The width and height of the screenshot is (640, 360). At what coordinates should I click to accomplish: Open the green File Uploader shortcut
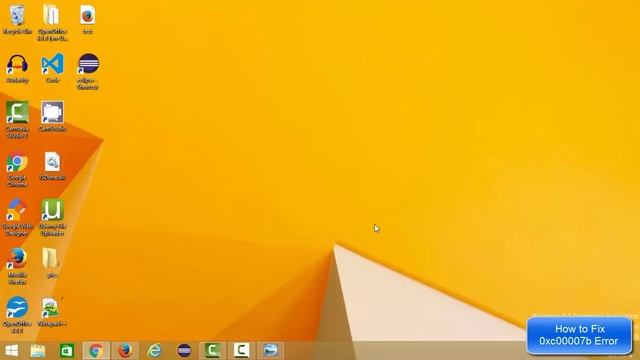[52, 218]
